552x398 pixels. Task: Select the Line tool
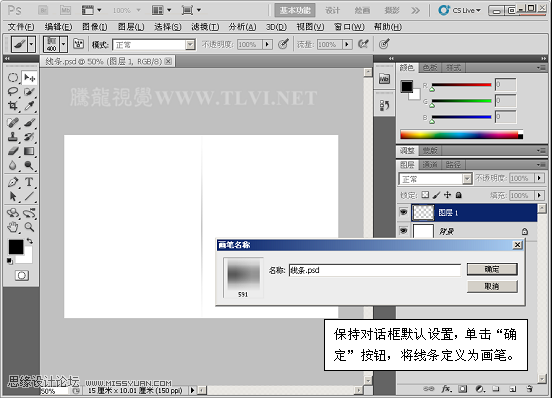29,196
